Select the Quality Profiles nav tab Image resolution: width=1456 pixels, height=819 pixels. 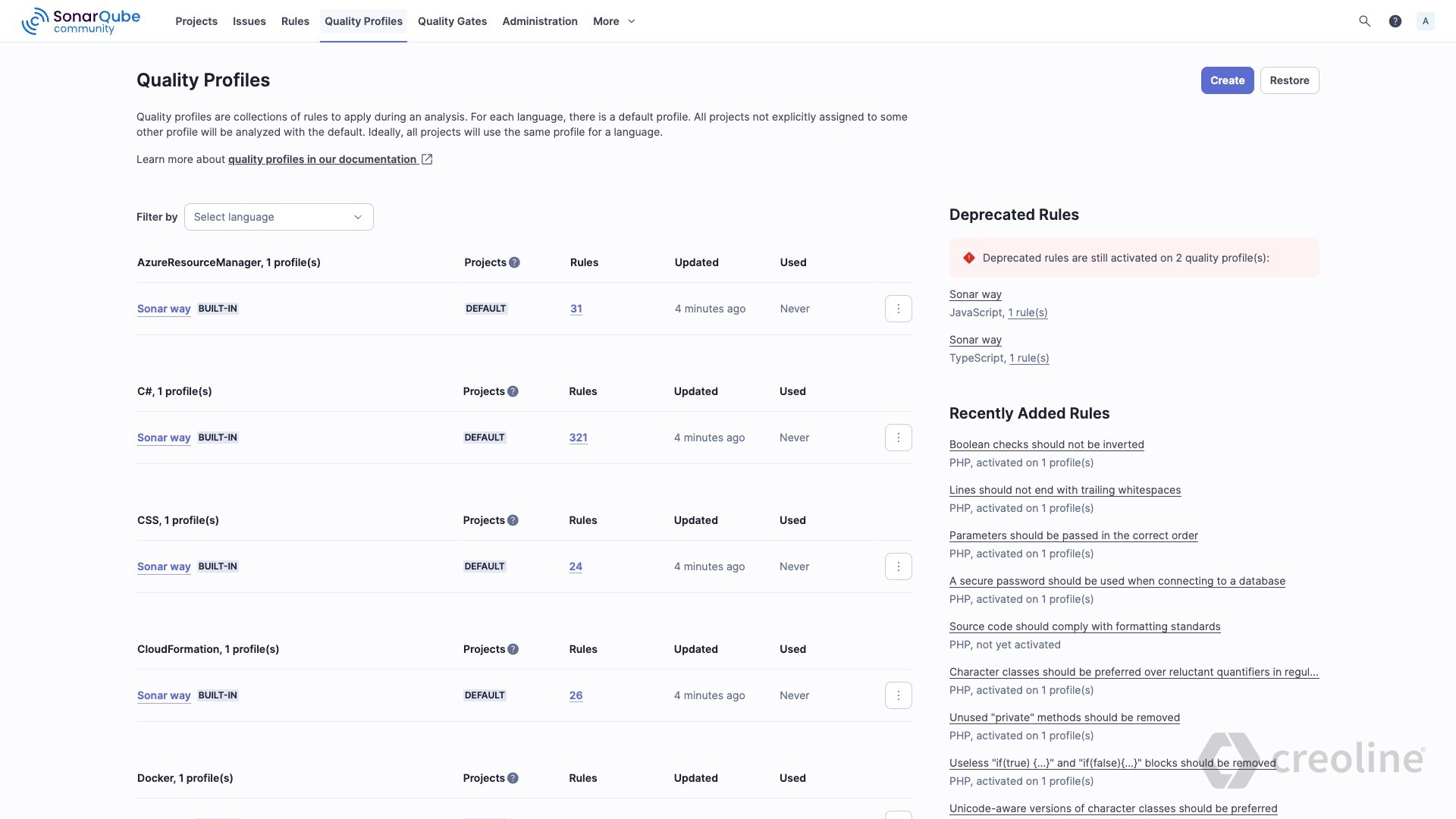coord(363,21)
